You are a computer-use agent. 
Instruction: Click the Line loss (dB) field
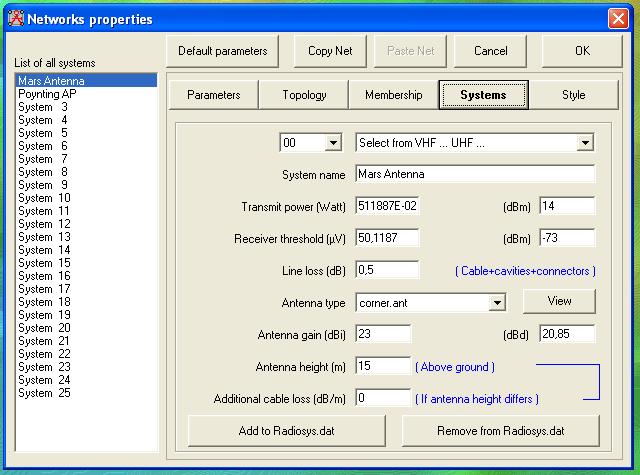tap(387, 270)
